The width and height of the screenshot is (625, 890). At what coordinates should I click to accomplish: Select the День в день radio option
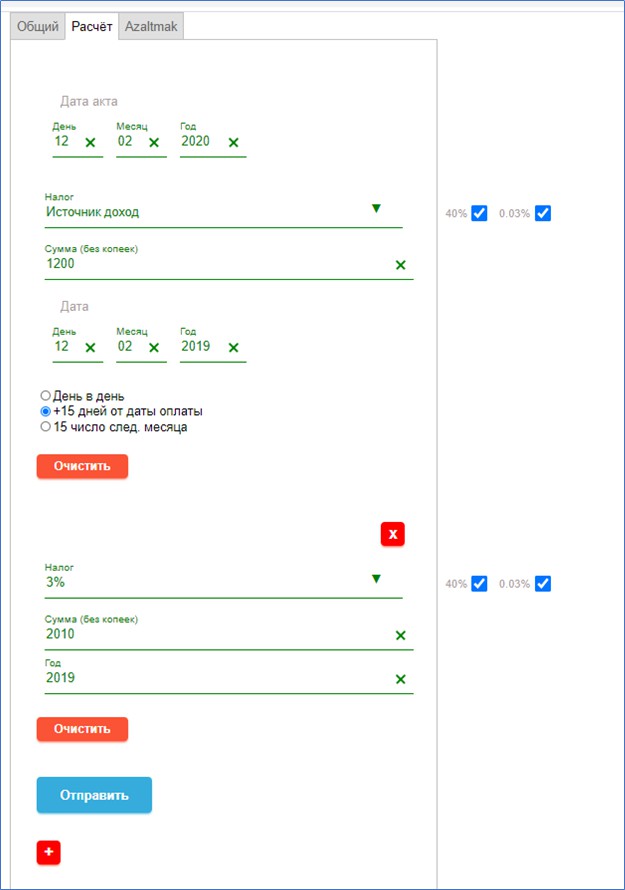pos(45,396)
